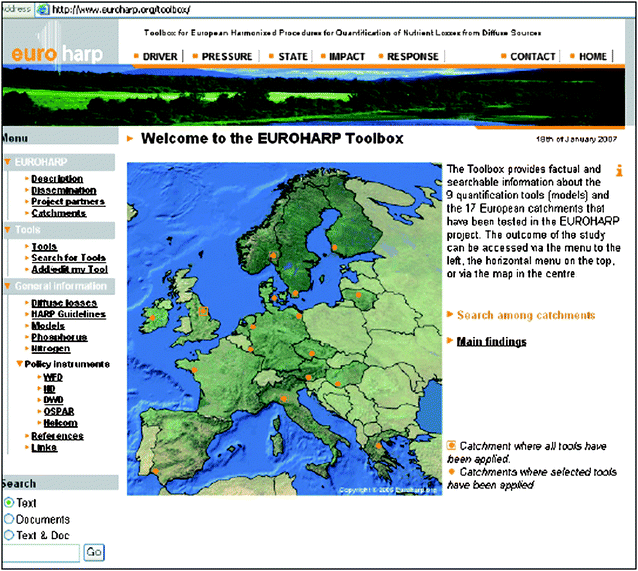Collapse the Policy instruments submenu
638x571 pixels.
coord(19,363)
